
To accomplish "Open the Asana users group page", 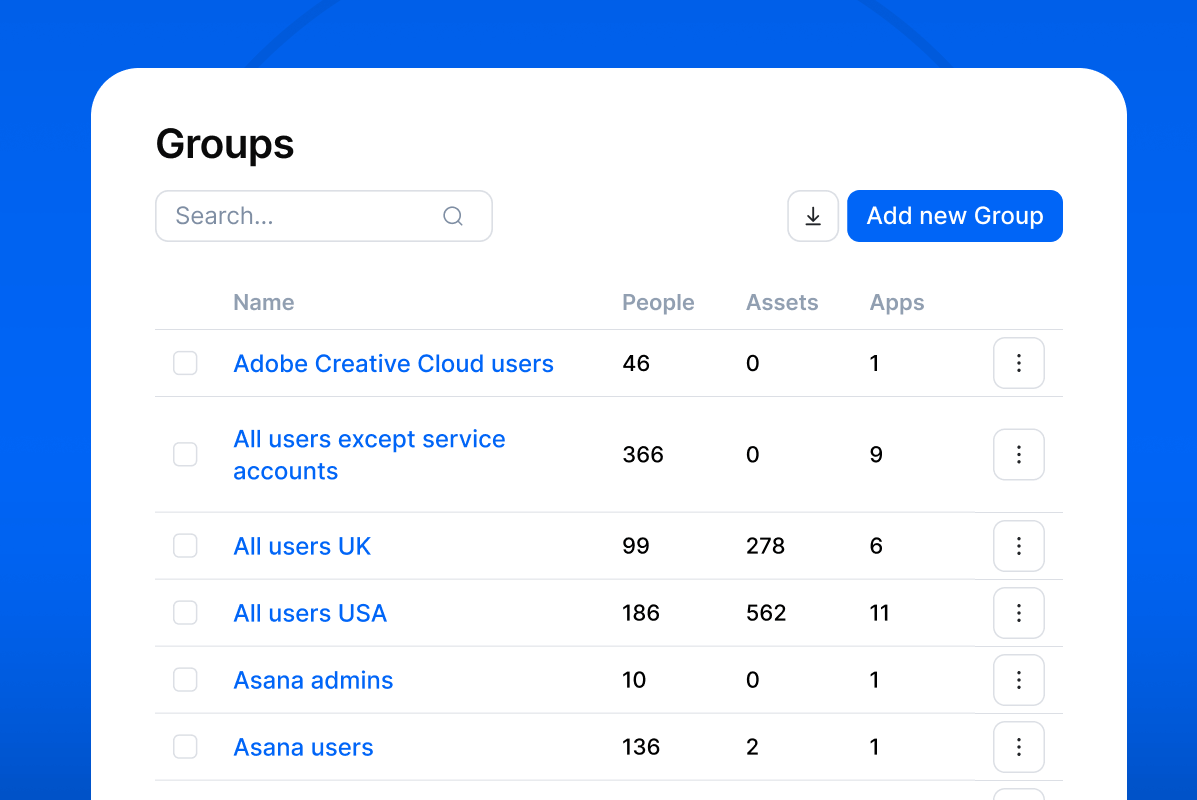I will point(303,746).
